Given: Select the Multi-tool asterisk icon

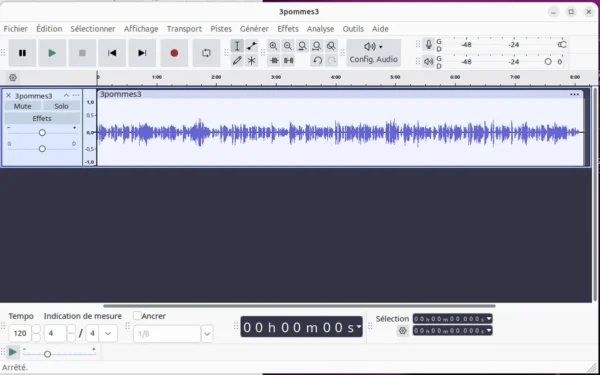Looking at the screenshot, I should pyautogui.click(x=251, y=60).
